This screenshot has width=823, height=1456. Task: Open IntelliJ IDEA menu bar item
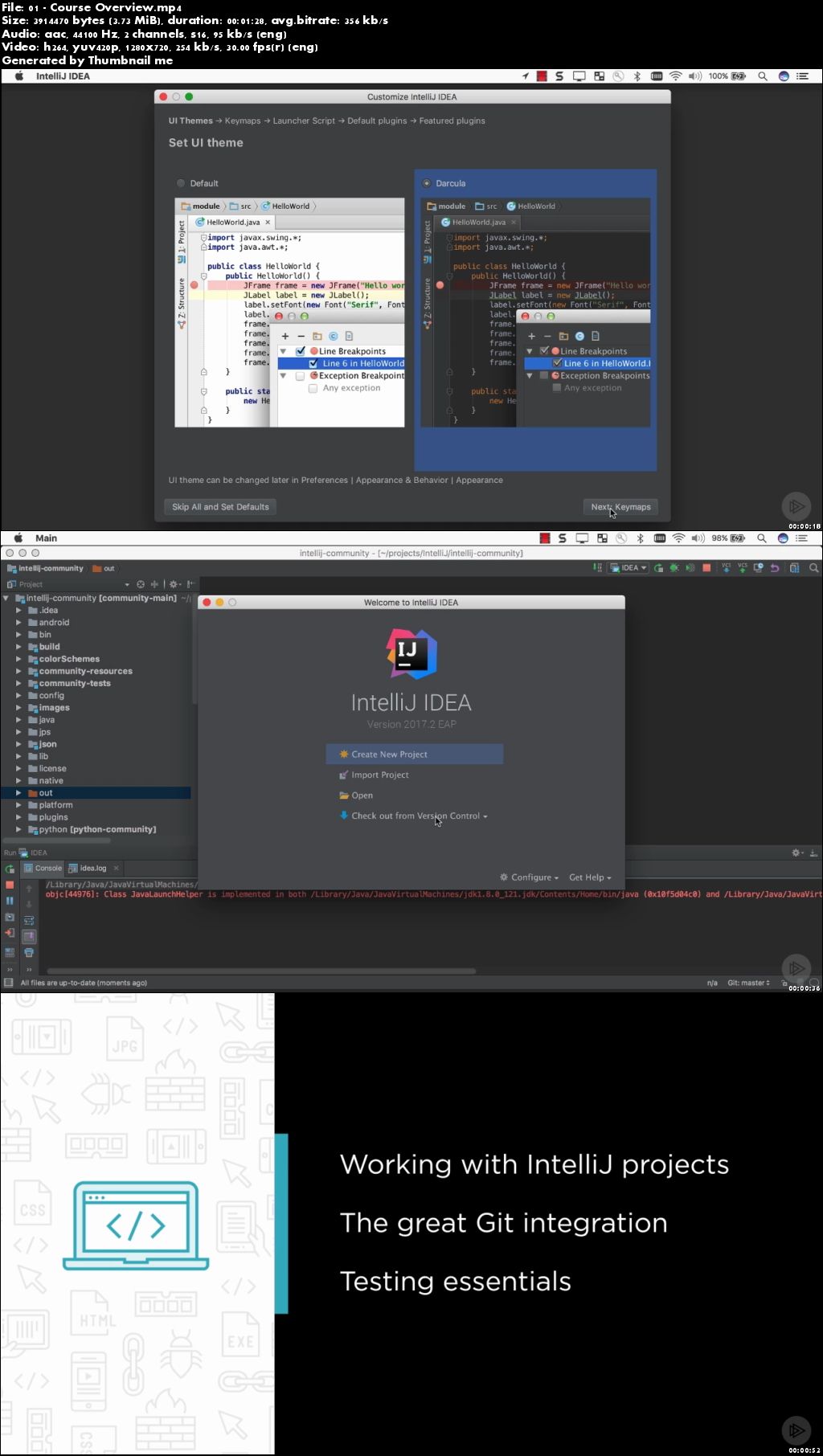tap(63, 76)
